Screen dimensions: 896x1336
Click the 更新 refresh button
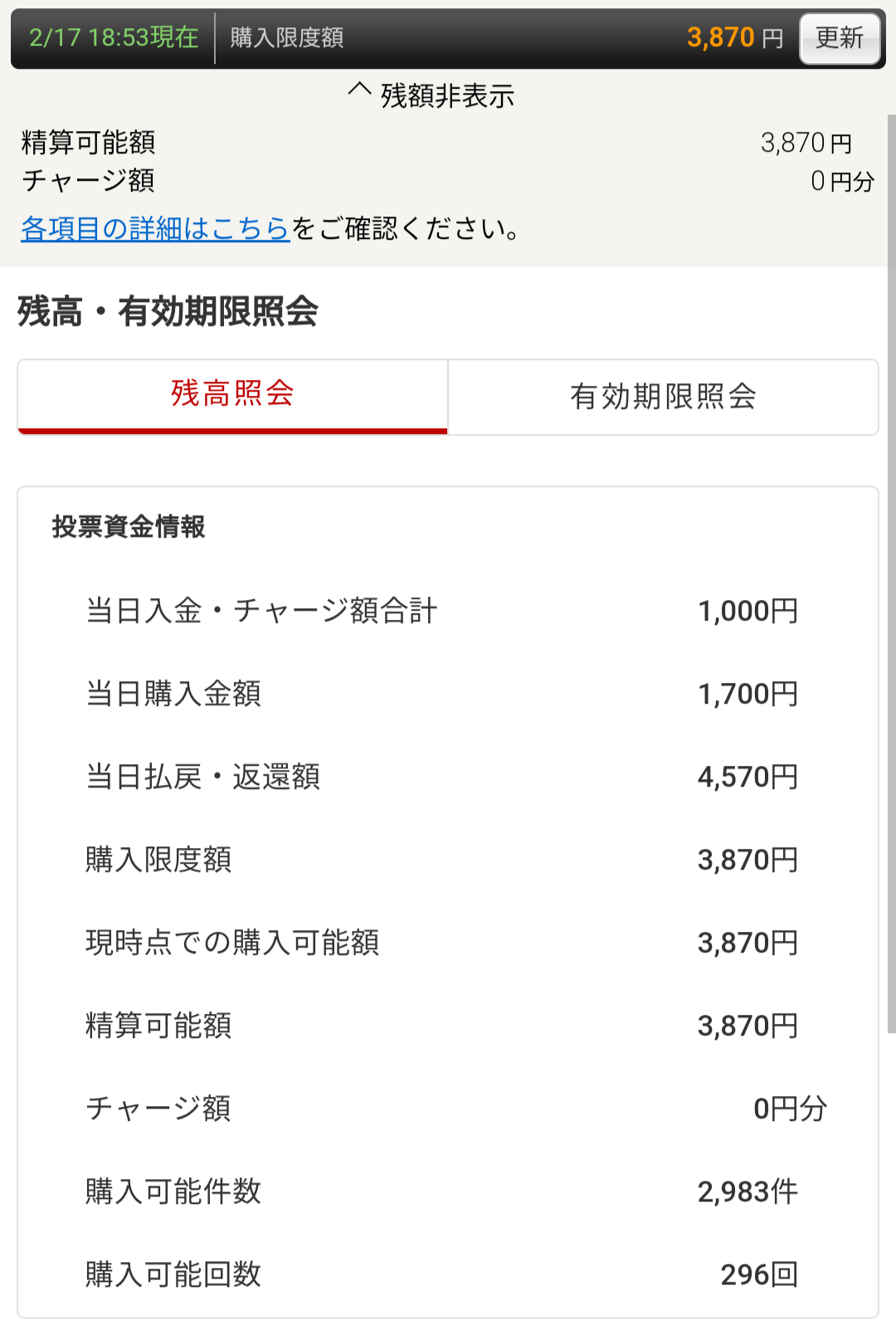tap(840, 38)
